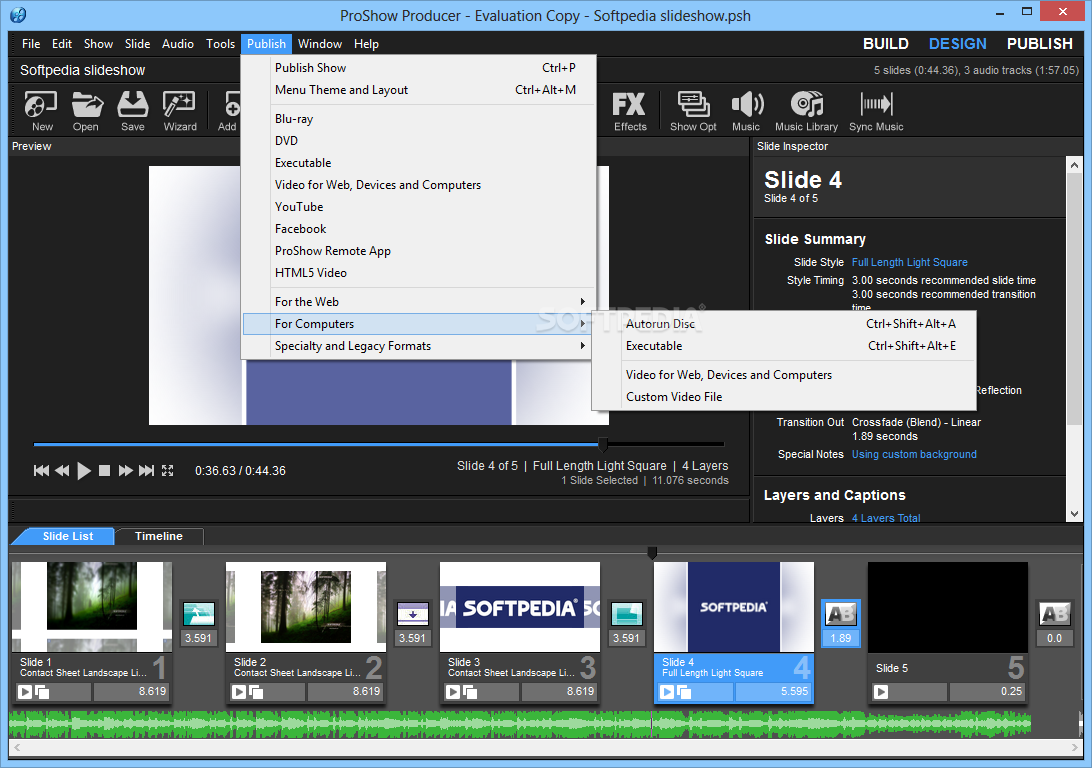Select Slide 1 thumbnail
The image size is (1092, 768).
[x=92, y=606]
